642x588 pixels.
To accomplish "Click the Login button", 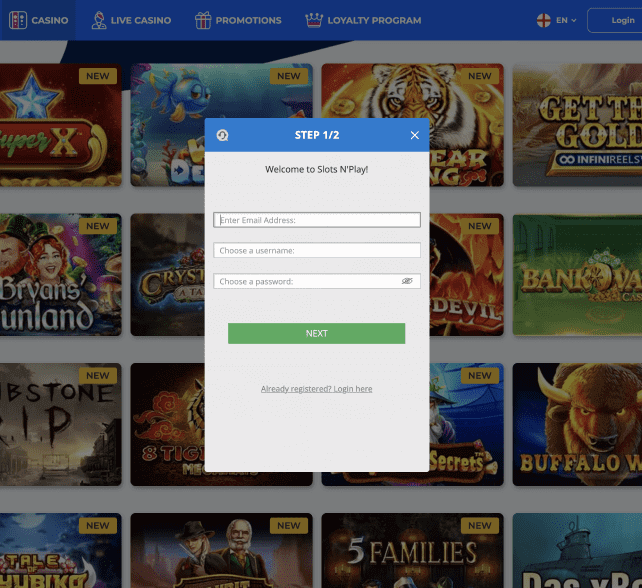I will coord(615,20).
